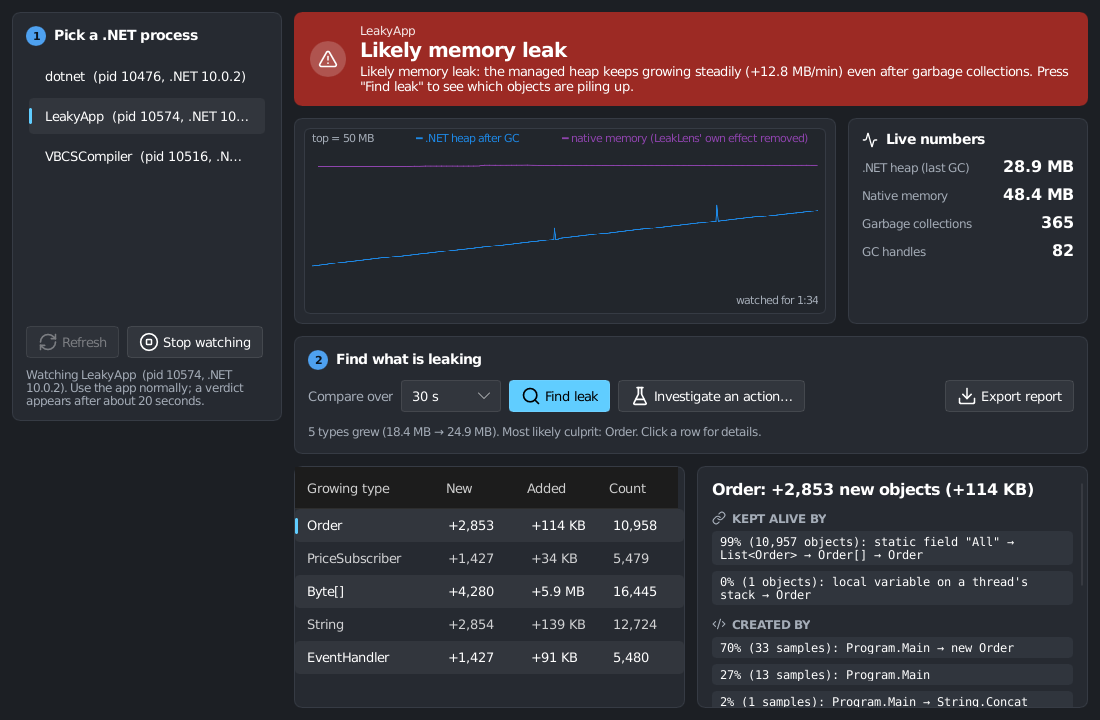Viewport: 1100px width, 720px height.
Task: Select the dotnet pid 10476 process
Action: [x=146, y=76]
